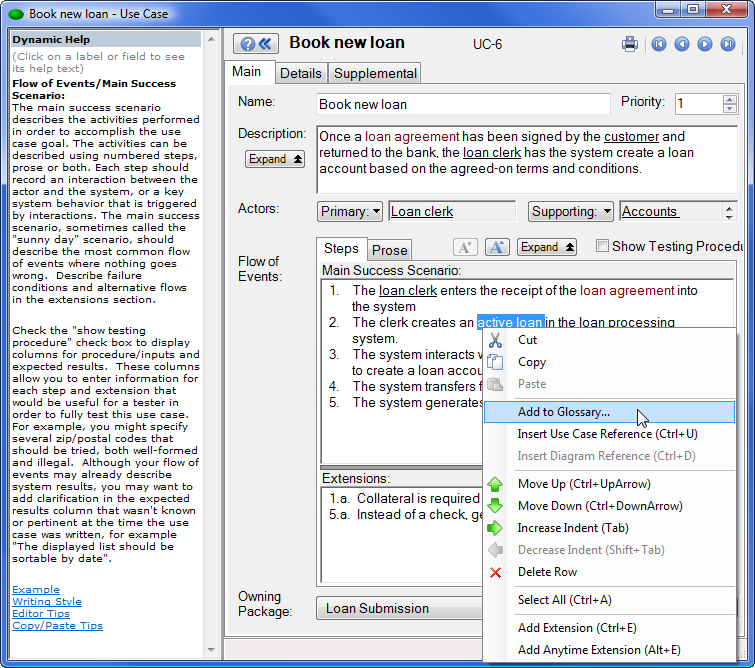Check Show Testing Procedure checkbox
The image size is (755, 668).
602,246
